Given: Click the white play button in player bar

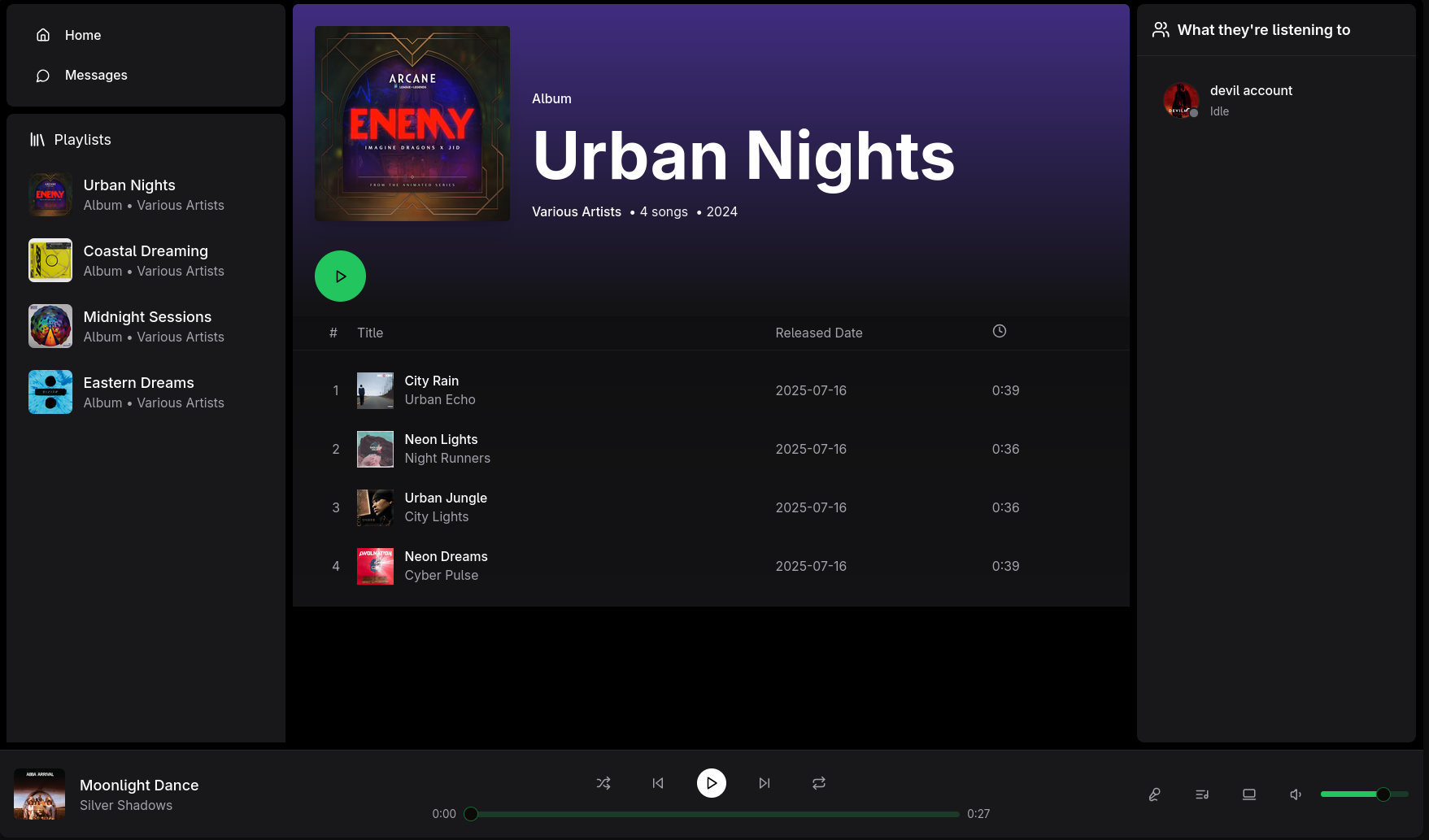Looking at the screenshot, I should click(x=712, y=783).
